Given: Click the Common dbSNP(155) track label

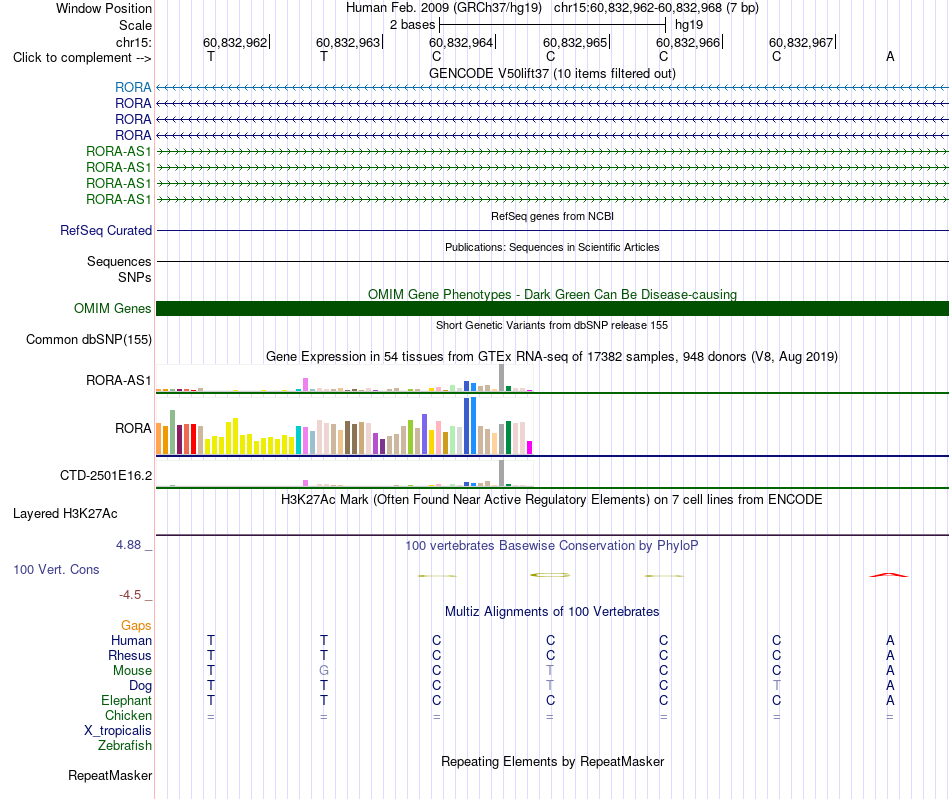Looking at the screenshot, I should coord(88,339).
